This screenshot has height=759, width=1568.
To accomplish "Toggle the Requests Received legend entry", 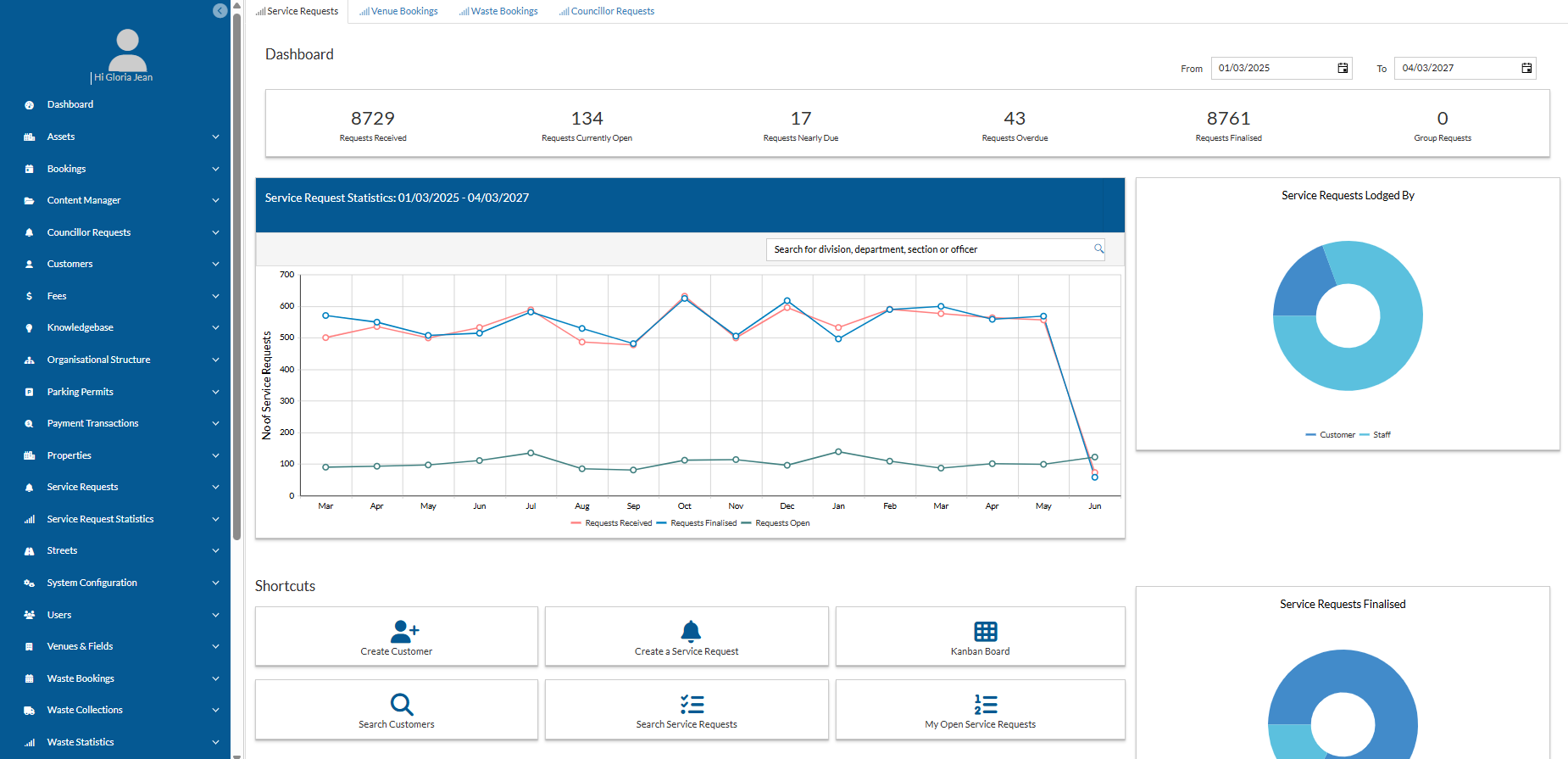I will pyautogui.click(x=612, y=523).
